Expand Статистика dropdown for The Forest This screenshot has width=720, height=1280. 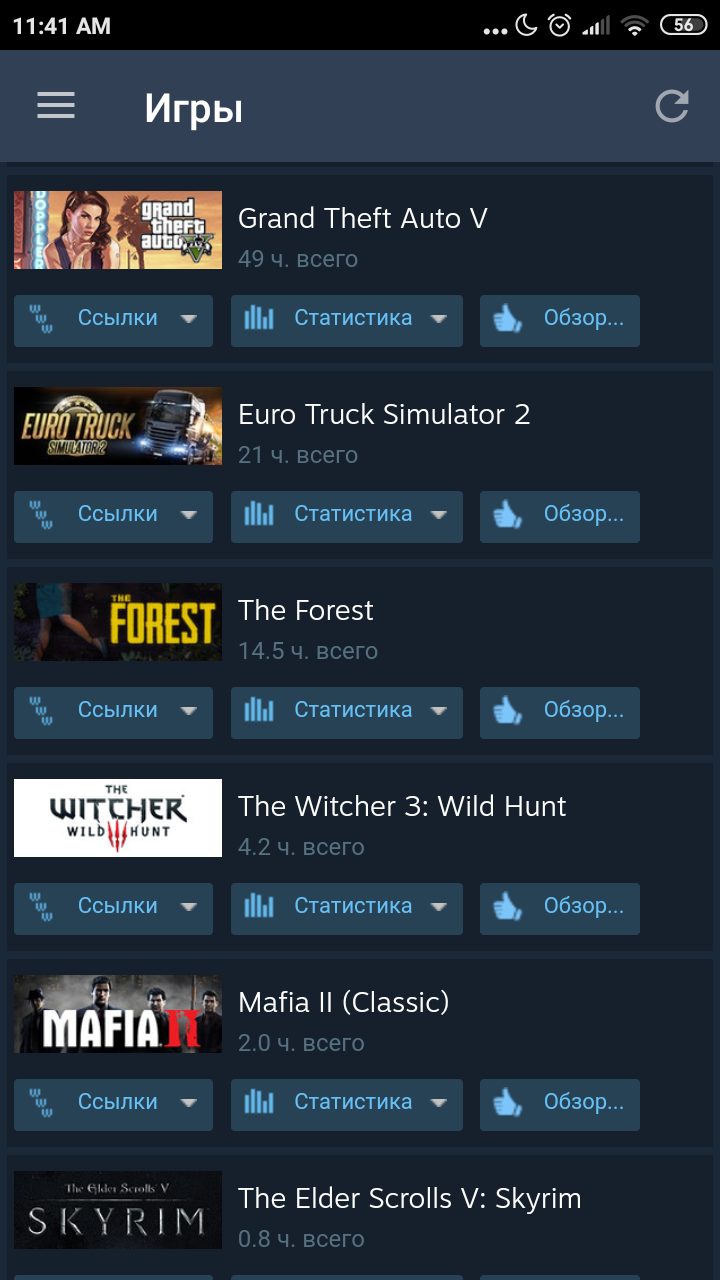pos(438,711)
